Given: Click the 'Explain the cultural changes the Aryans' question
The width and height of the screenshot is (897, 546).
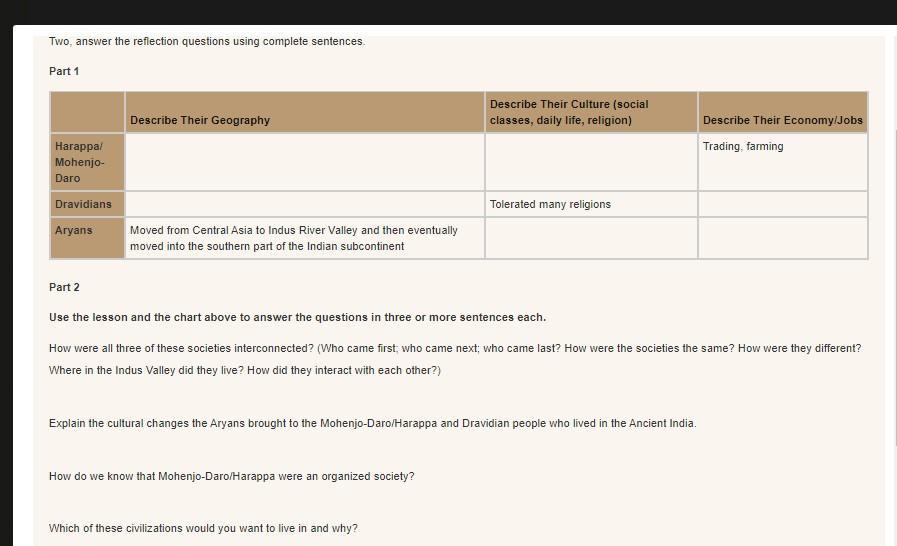Looking at the screenshot, I should [x=372, y=424].
